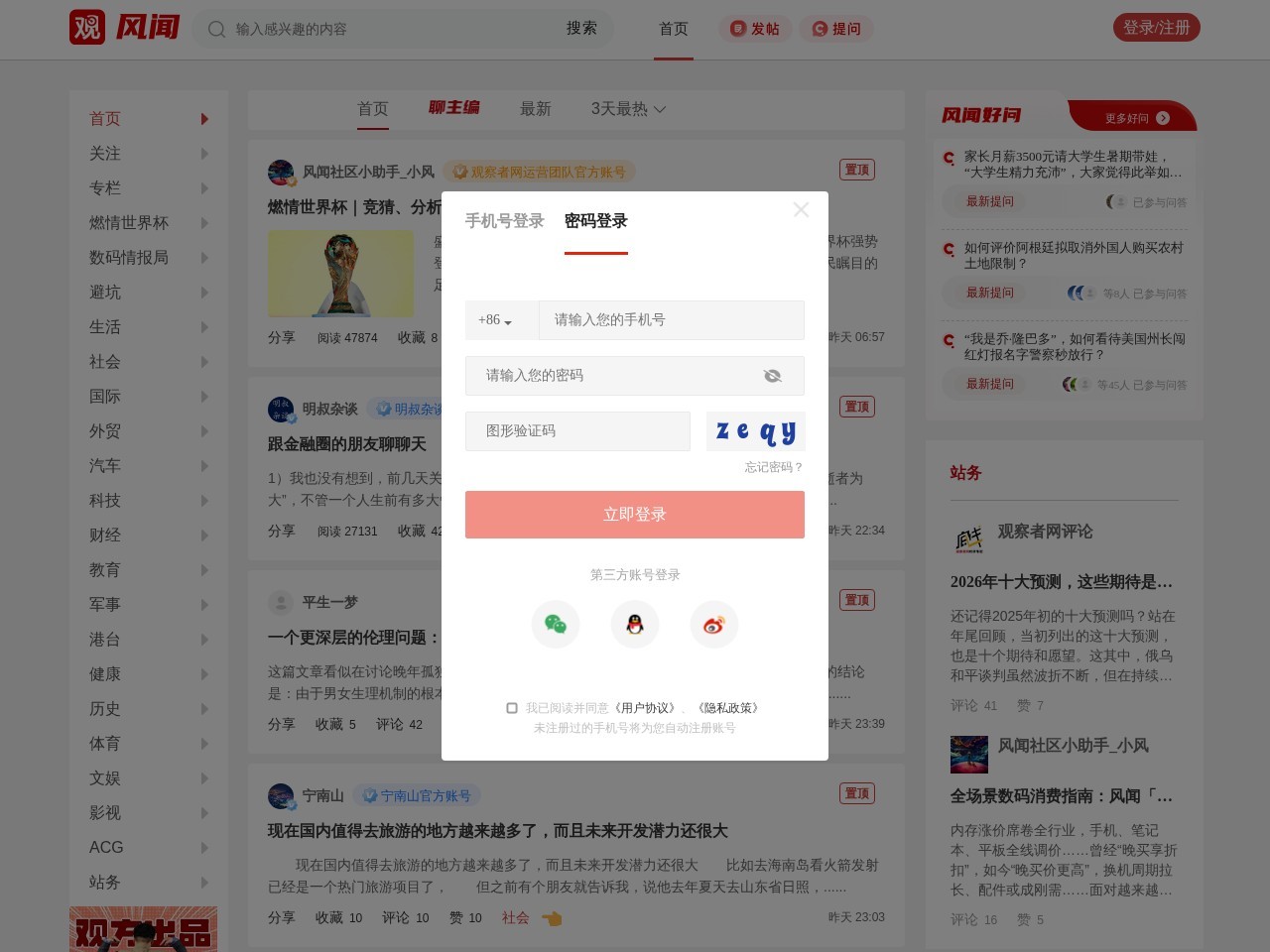The height and width of the screenshot is (952, 1270).
Task: Refresh the captcha image
Action: [x=756, y=431]
